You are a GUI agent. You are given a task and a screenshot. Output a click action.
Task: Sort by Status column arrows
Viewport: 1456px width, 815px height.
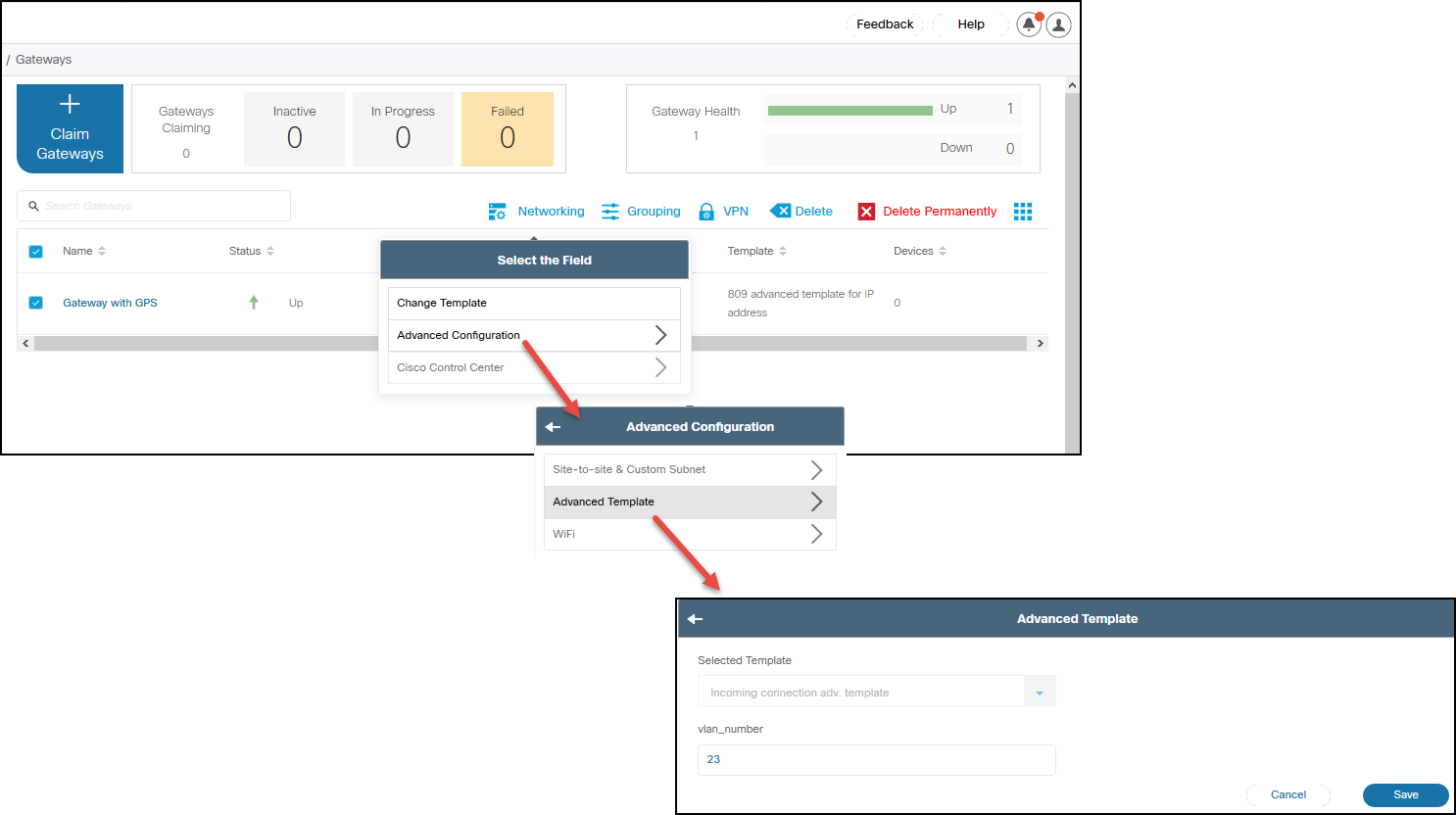pos(270,251)
